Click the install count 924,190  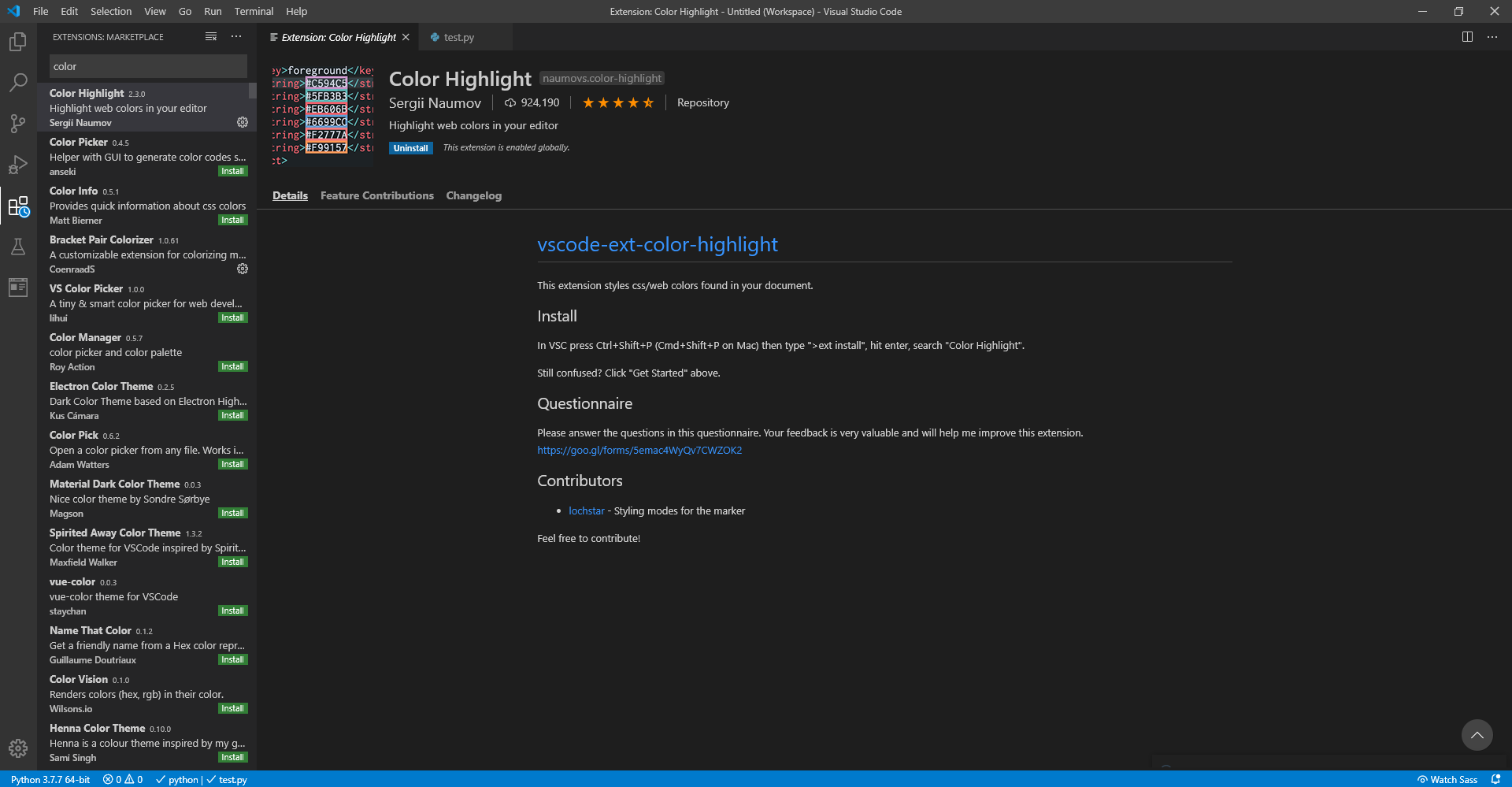532,102
